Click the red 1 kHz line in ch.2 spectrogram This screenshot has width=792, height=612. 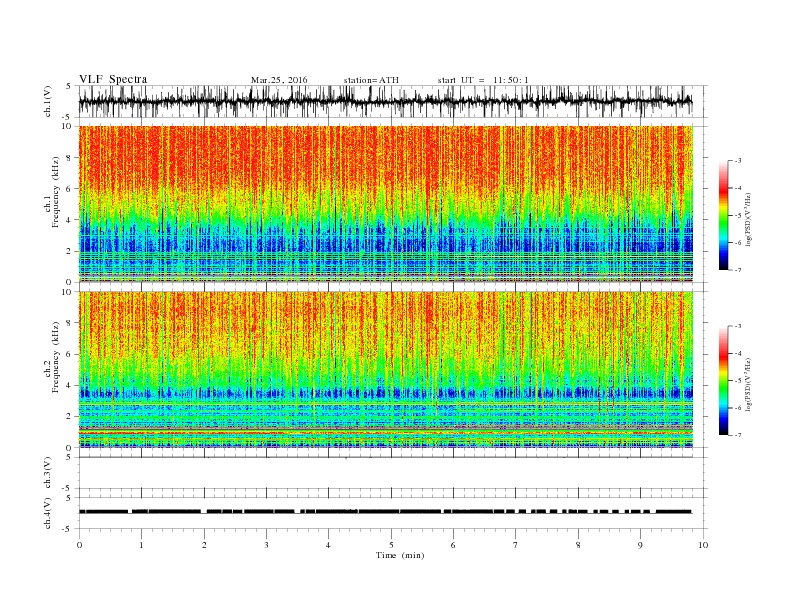386,432
